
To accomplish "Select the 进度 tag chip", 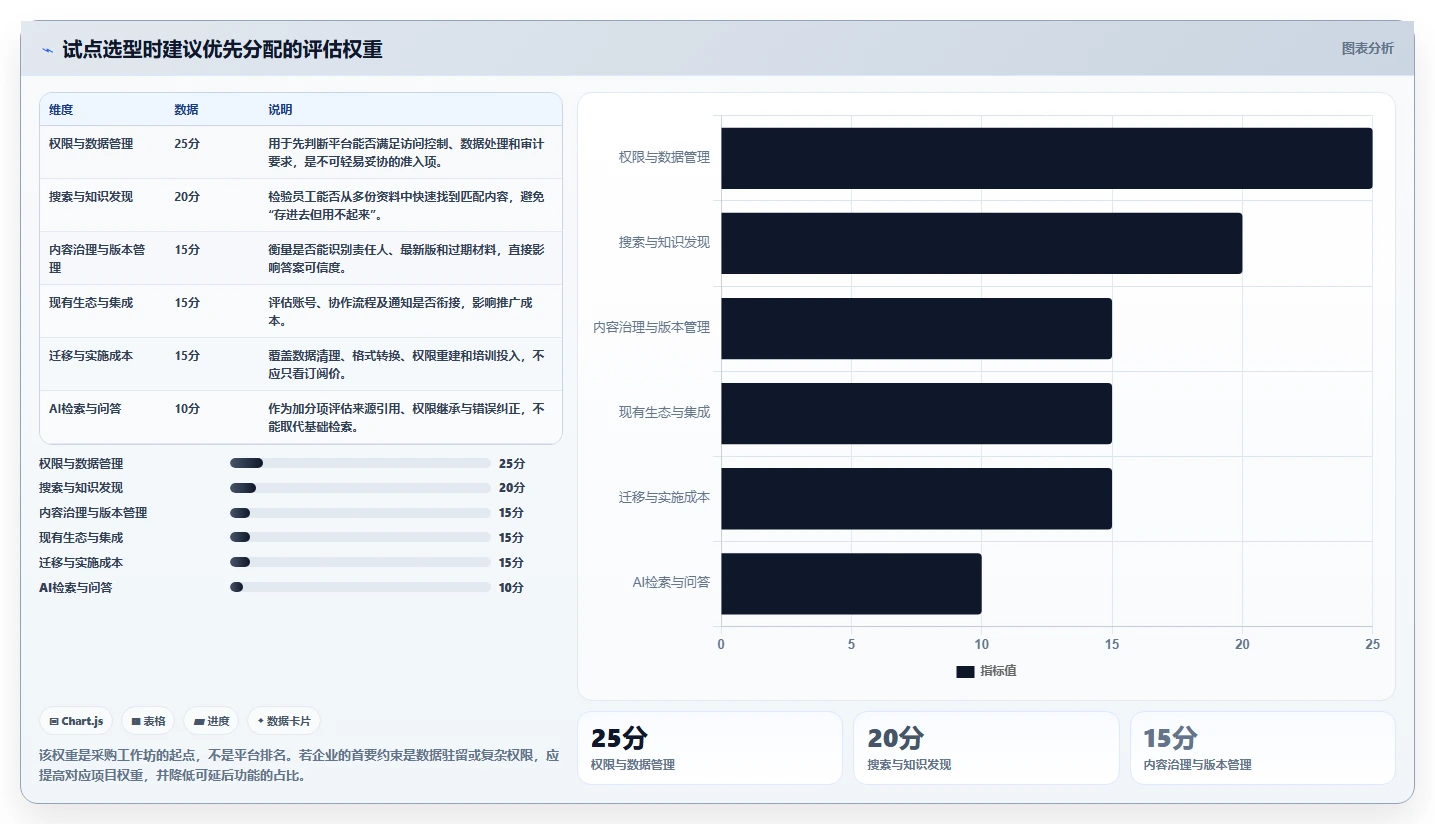I will (x=211, y=721).
